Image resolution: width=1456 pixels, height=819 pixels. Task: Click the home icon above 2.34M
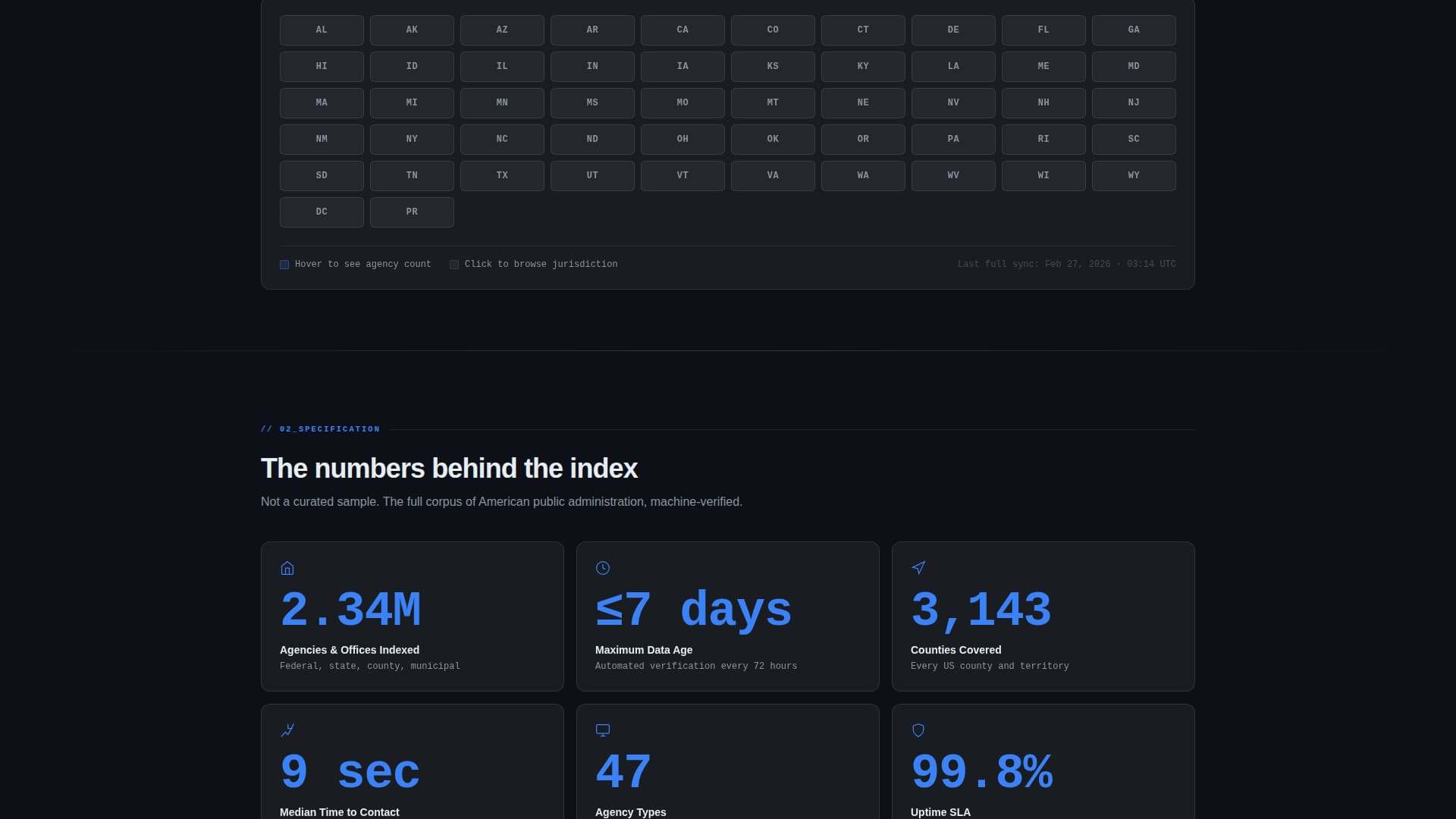coord(287,568)
